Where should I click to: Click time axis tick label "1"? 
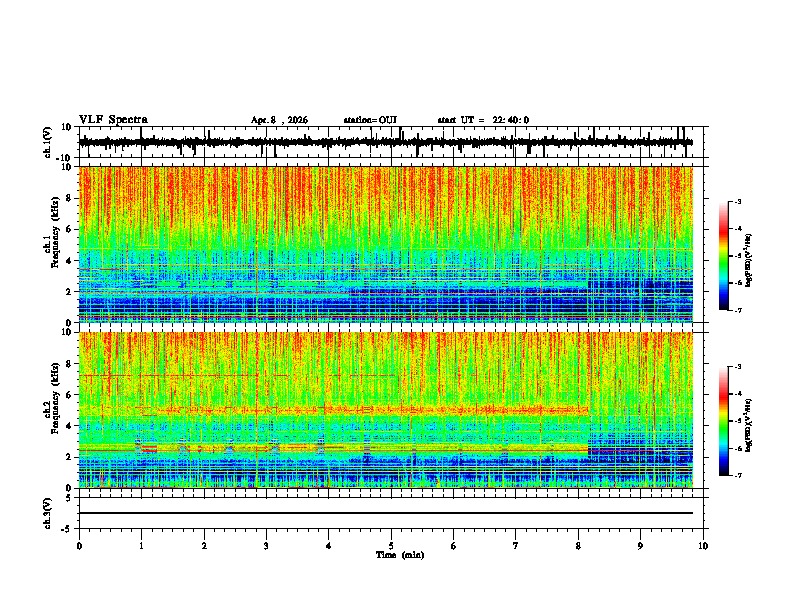point(141,546)
